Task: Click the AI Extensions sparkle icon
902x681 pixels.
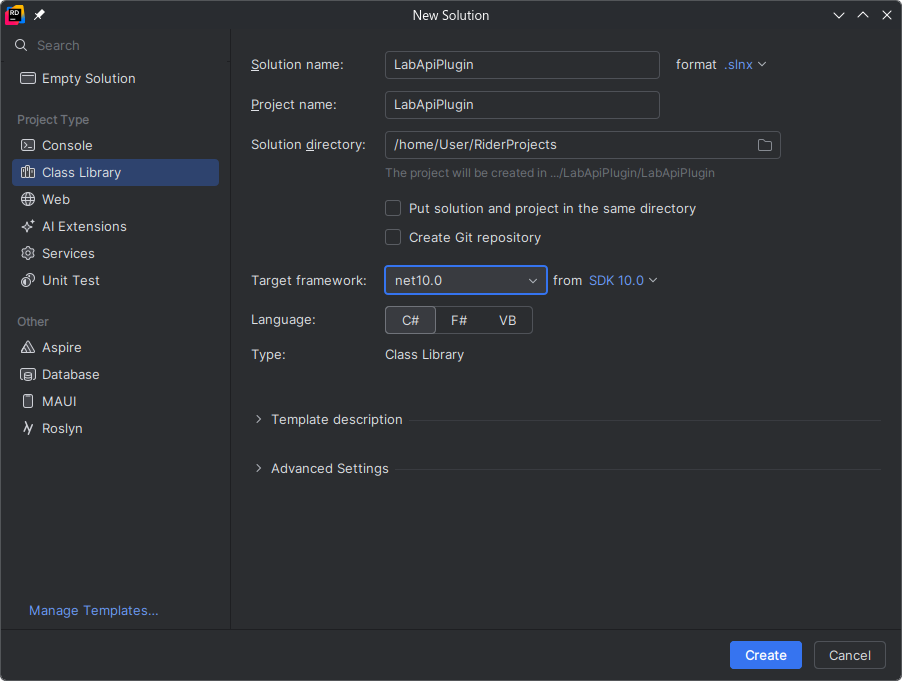Action: (28, 227)
